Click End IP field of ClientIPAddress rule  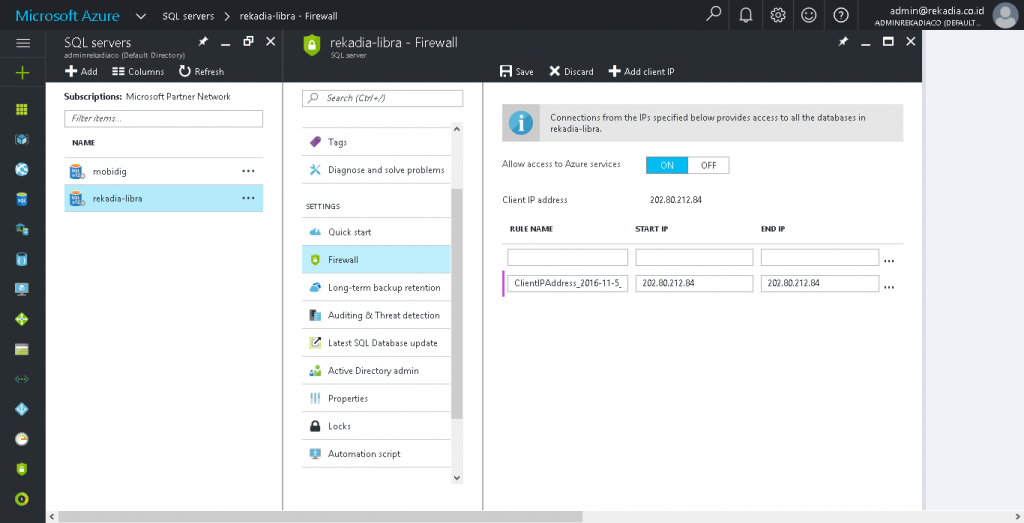point(820,283)
